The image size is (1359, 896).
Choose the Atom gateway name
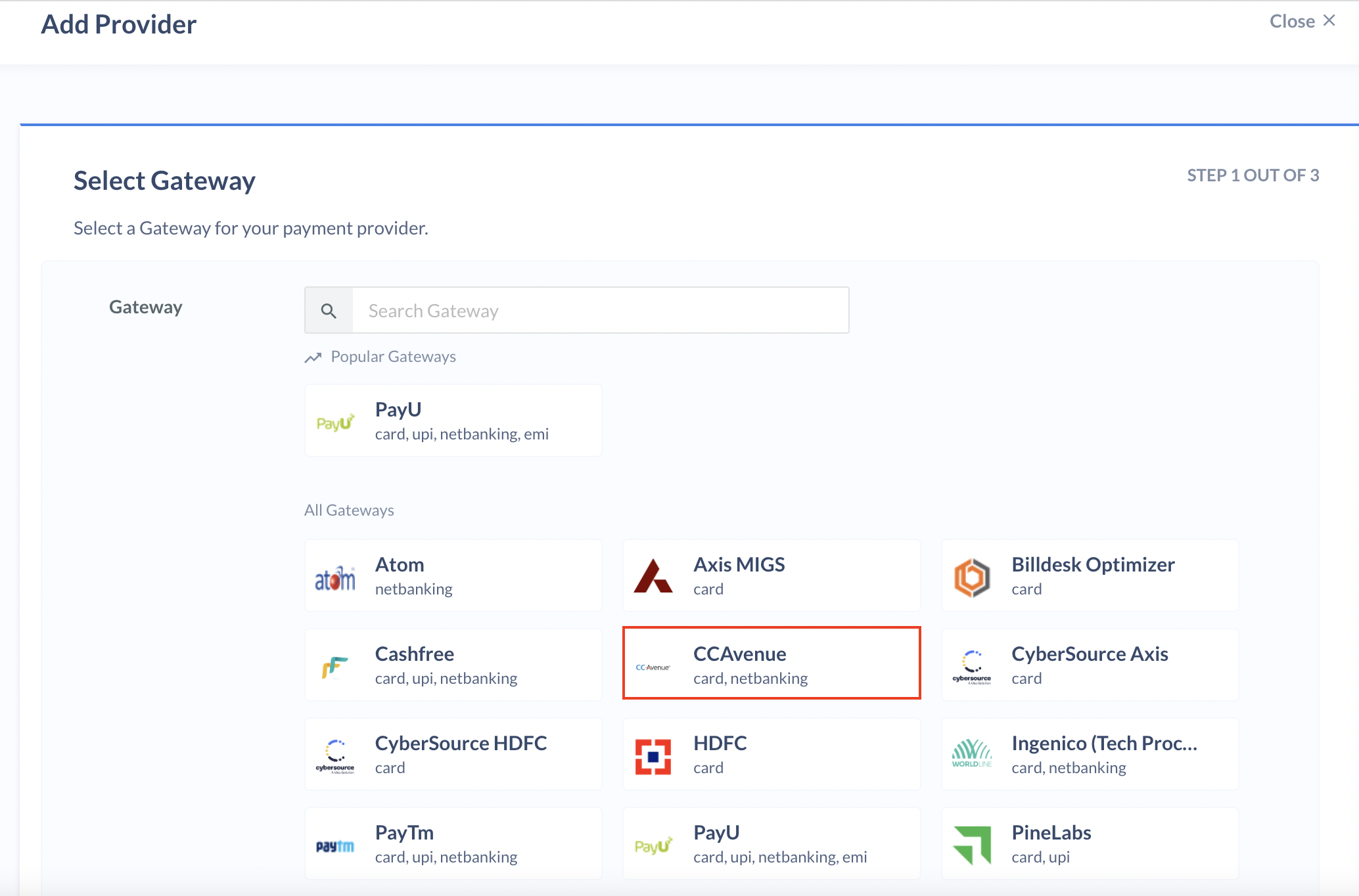click(x=400, y=564)
